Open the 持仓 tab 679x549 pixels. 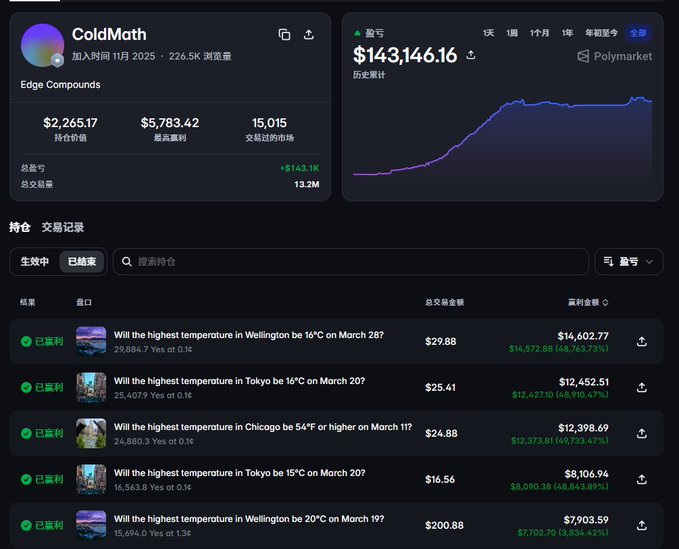click(x=20, y=227)
